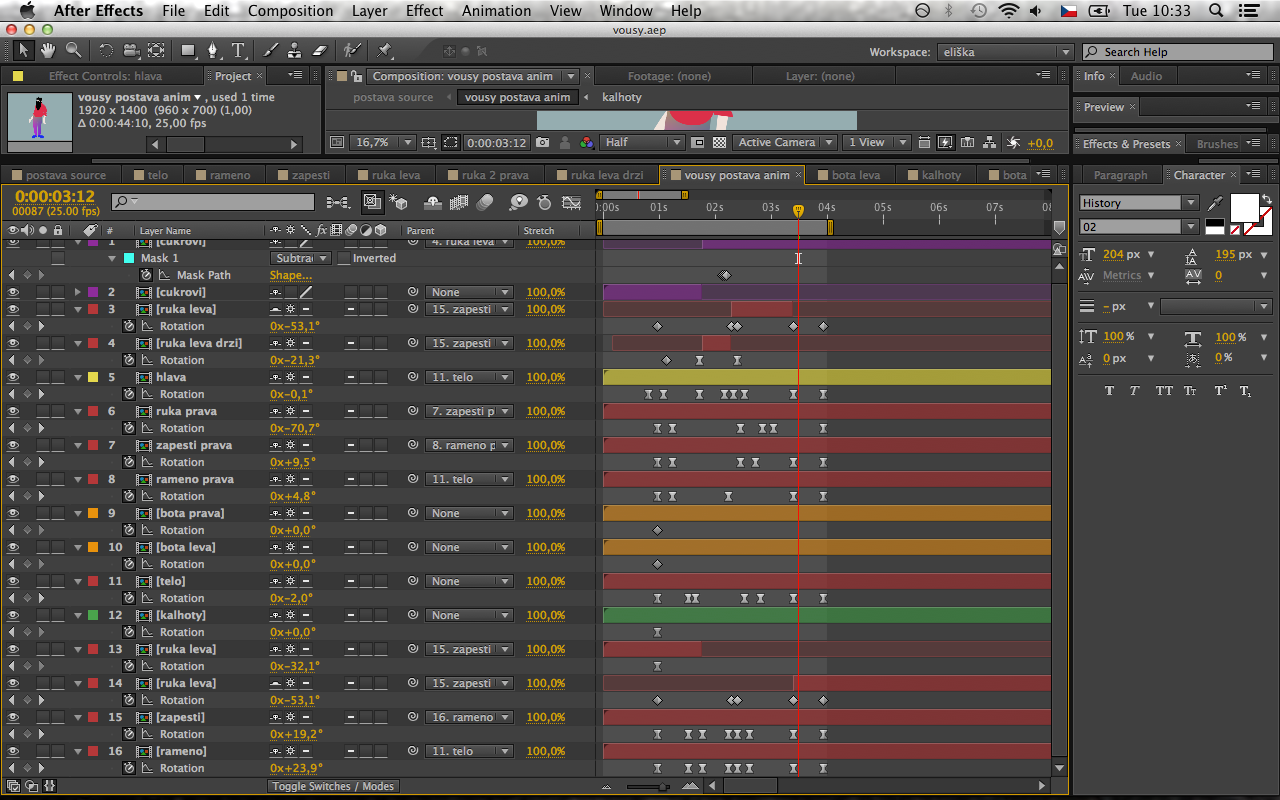The width and height of the screenshot is (1280, 800).
Task: Select the Hand tool
Action: pyautogui.click(x=48, y=50)
